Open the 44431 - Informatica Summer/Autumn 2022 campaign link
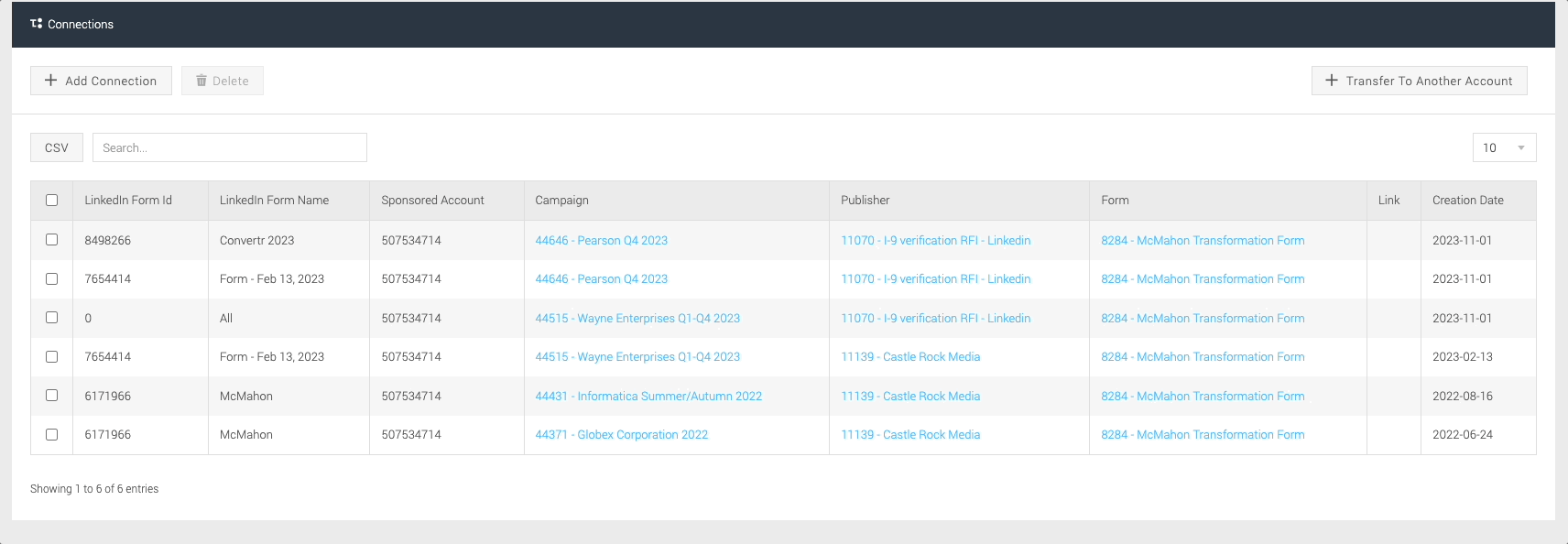Screen dimensions: 1568x544 click(648, 397)
